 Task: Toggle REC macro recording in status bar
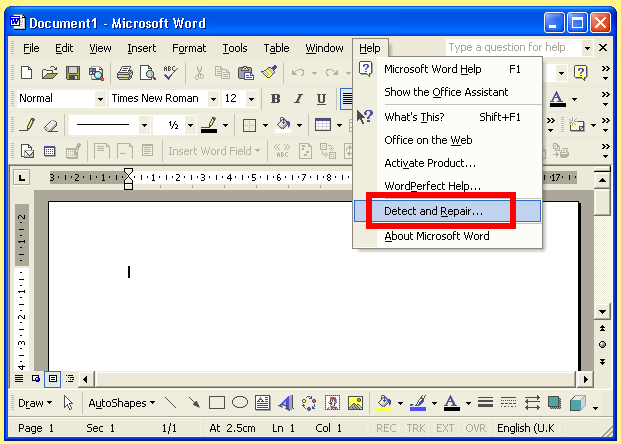click(386, 428)
